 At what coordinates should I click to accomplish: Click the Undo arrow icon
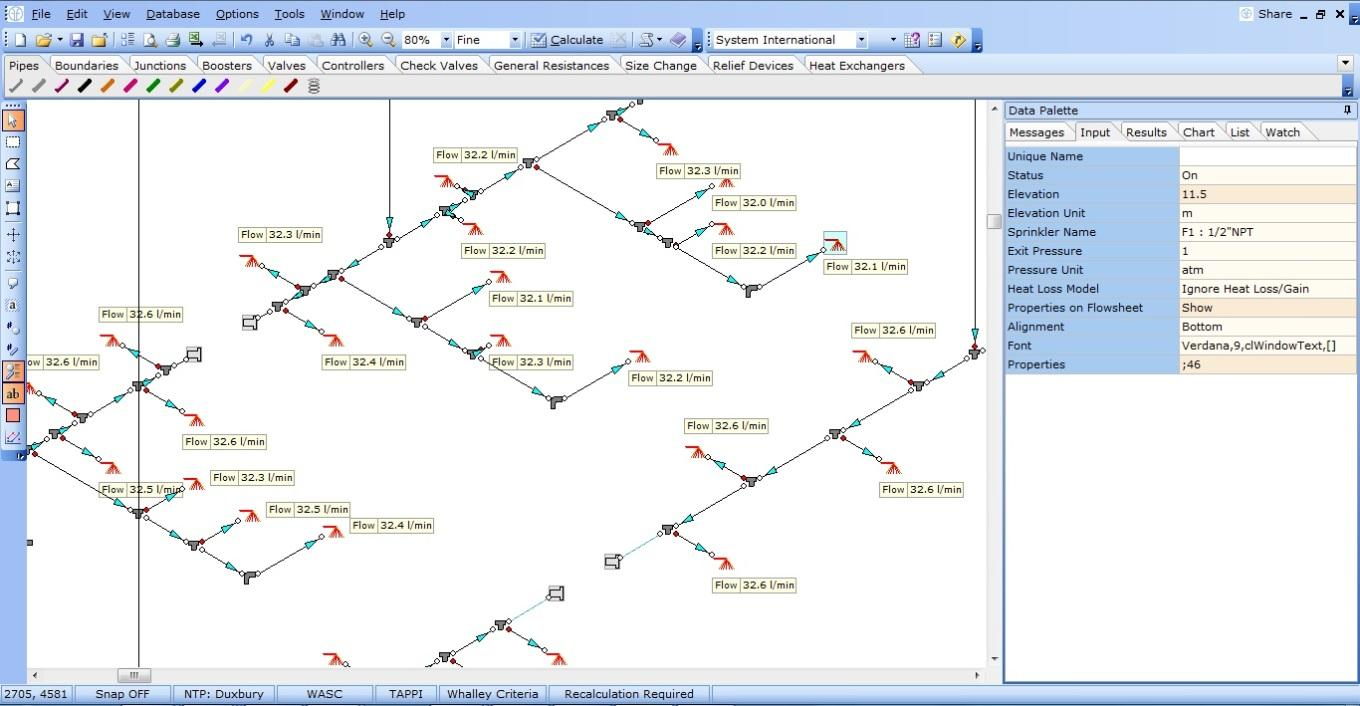(x=246, y=40)
